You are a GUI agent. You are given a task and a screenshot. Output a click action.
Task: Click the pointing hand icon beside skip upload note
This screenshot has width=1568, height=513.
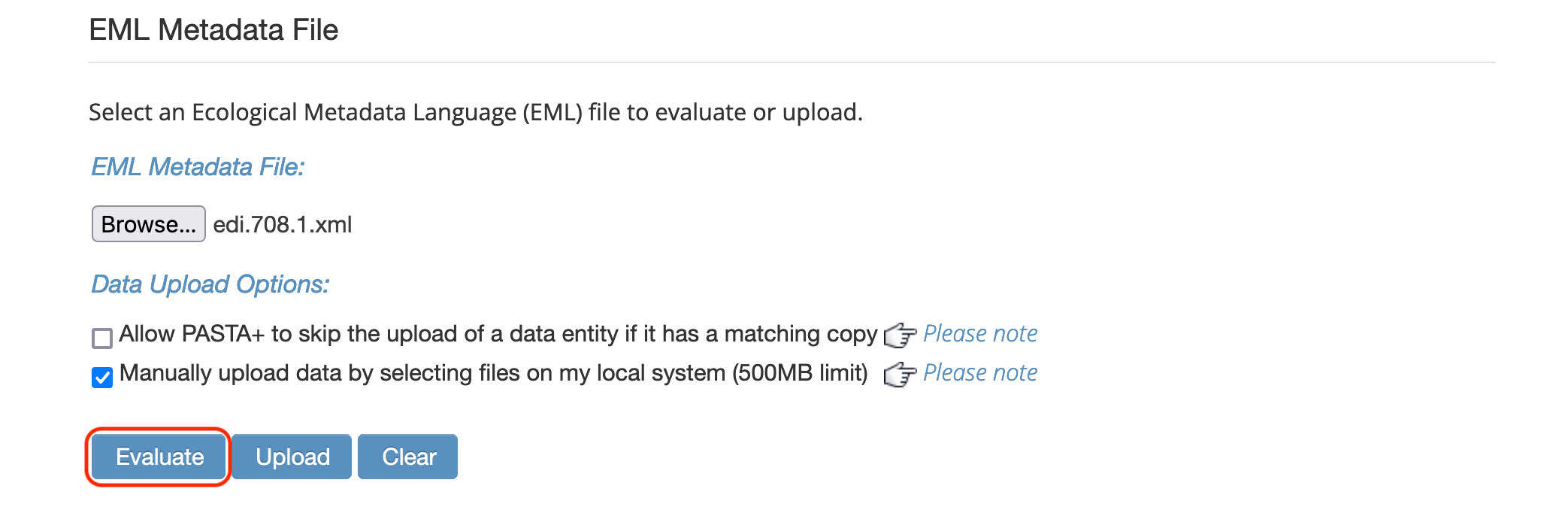tap(900, 335)
